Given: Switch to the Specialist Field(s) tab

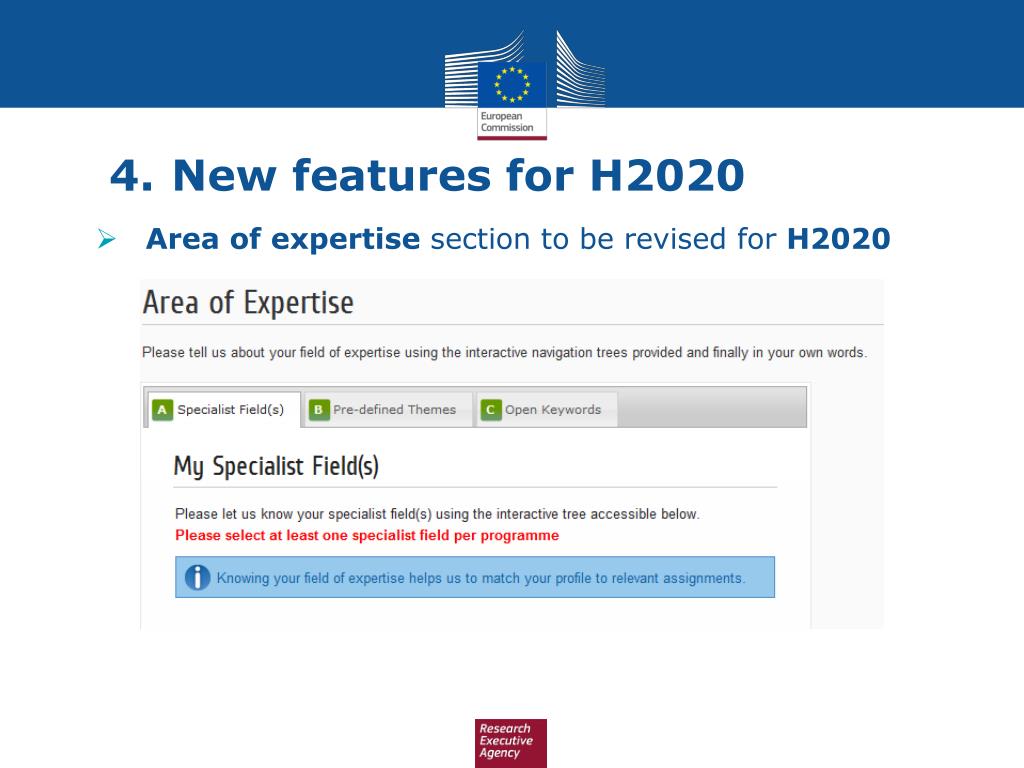Looking at the screenshot, I should [224, 409].
